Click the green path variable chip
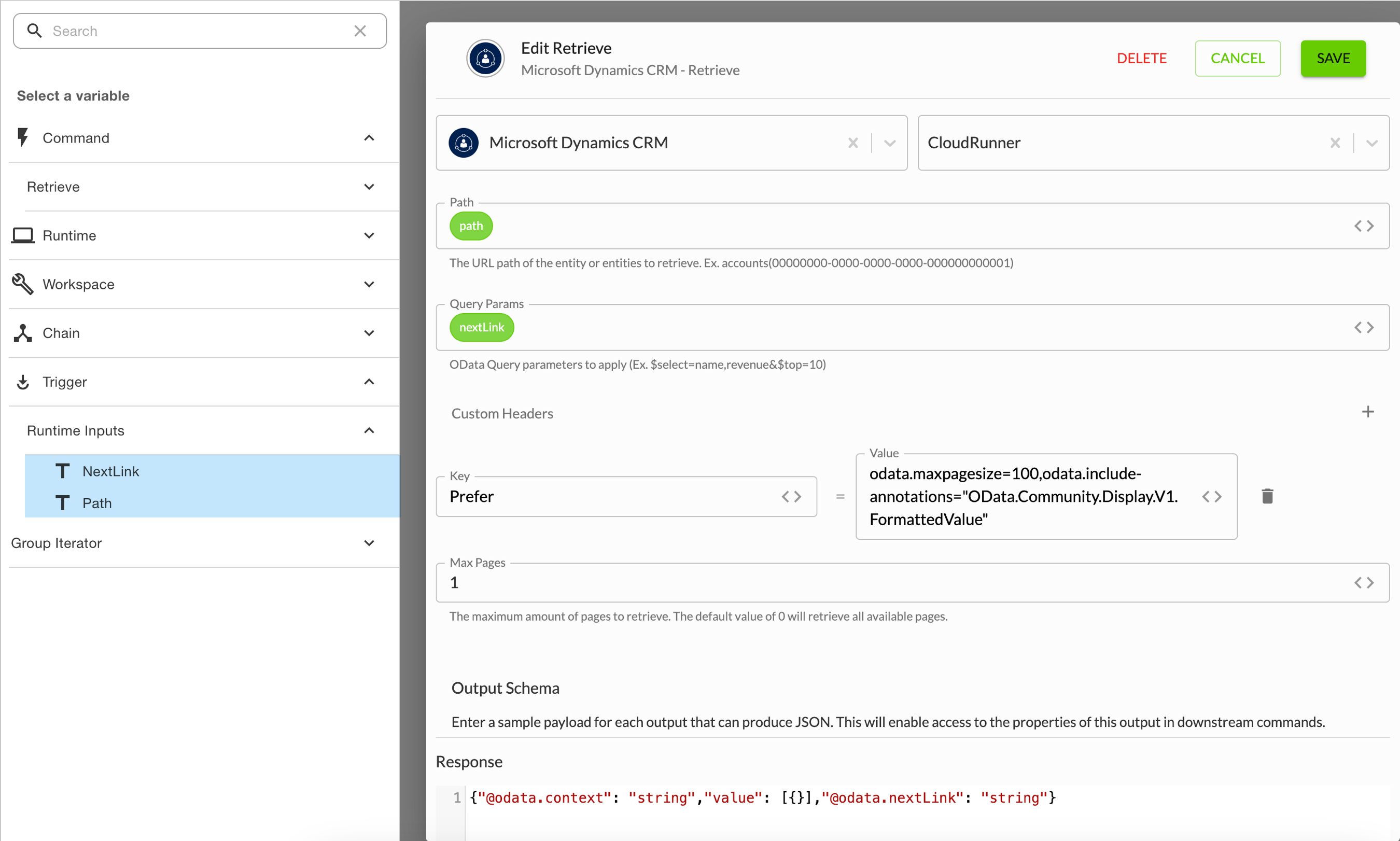Screen dimensions: 1400x841 (x=471, y=226)
